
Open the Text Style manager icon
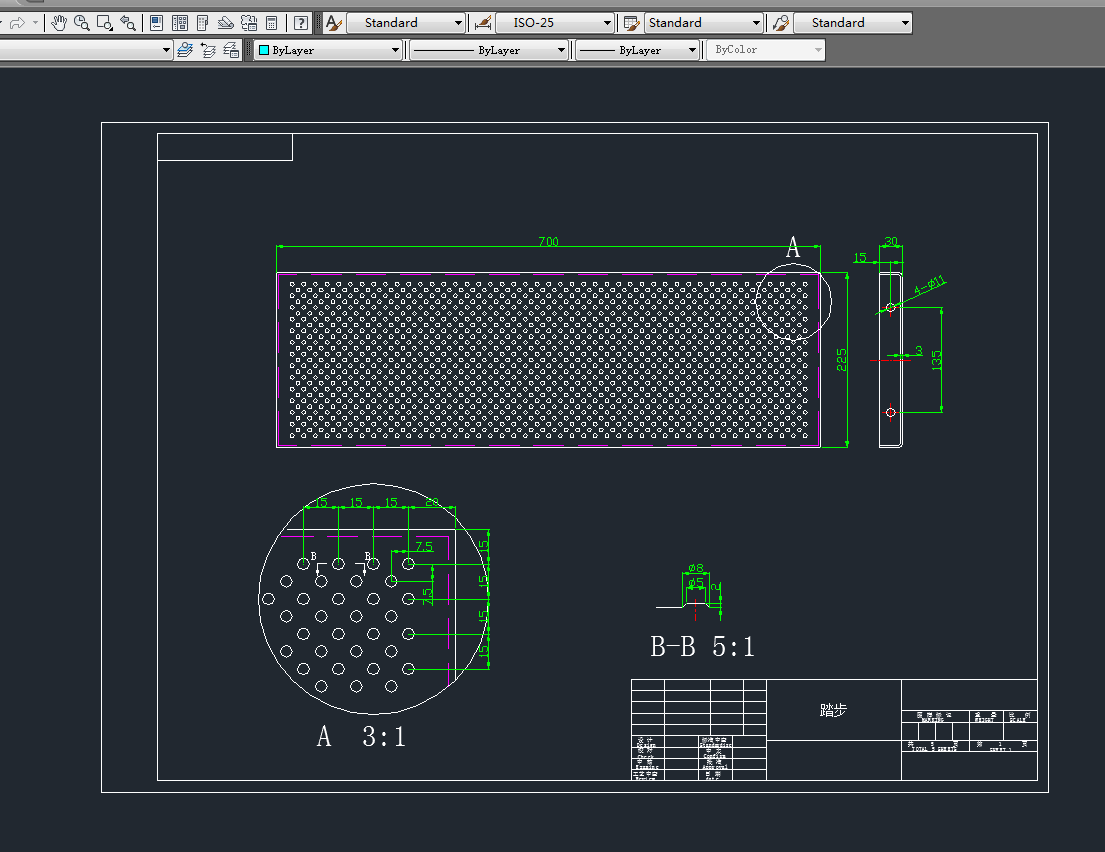pos(333,23)
